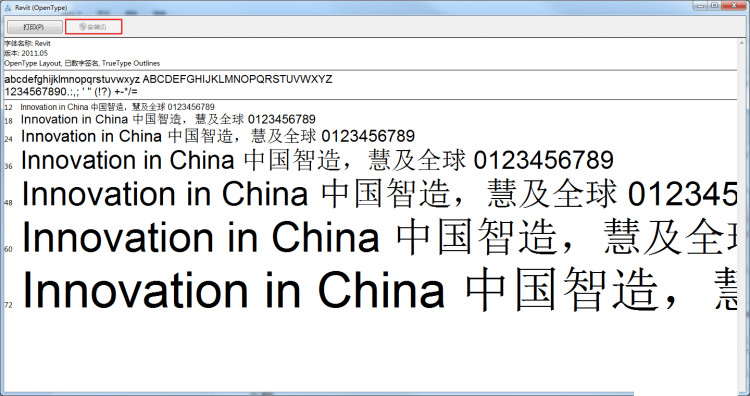Image resolution: width=750 pixels, height=396 pixels.
Task: Click the "48" point size label
Action: pos(8,203)
